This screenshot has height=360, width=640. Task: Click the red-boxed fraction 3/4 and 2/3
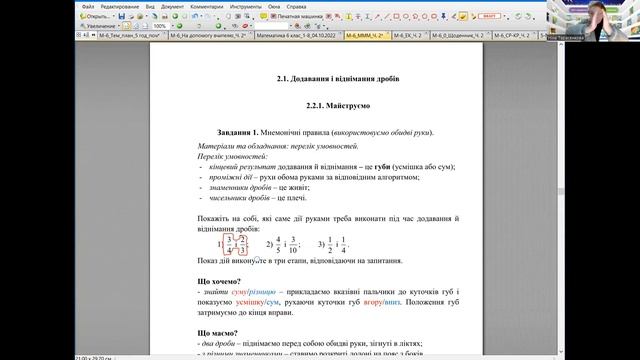click(236, 245)
